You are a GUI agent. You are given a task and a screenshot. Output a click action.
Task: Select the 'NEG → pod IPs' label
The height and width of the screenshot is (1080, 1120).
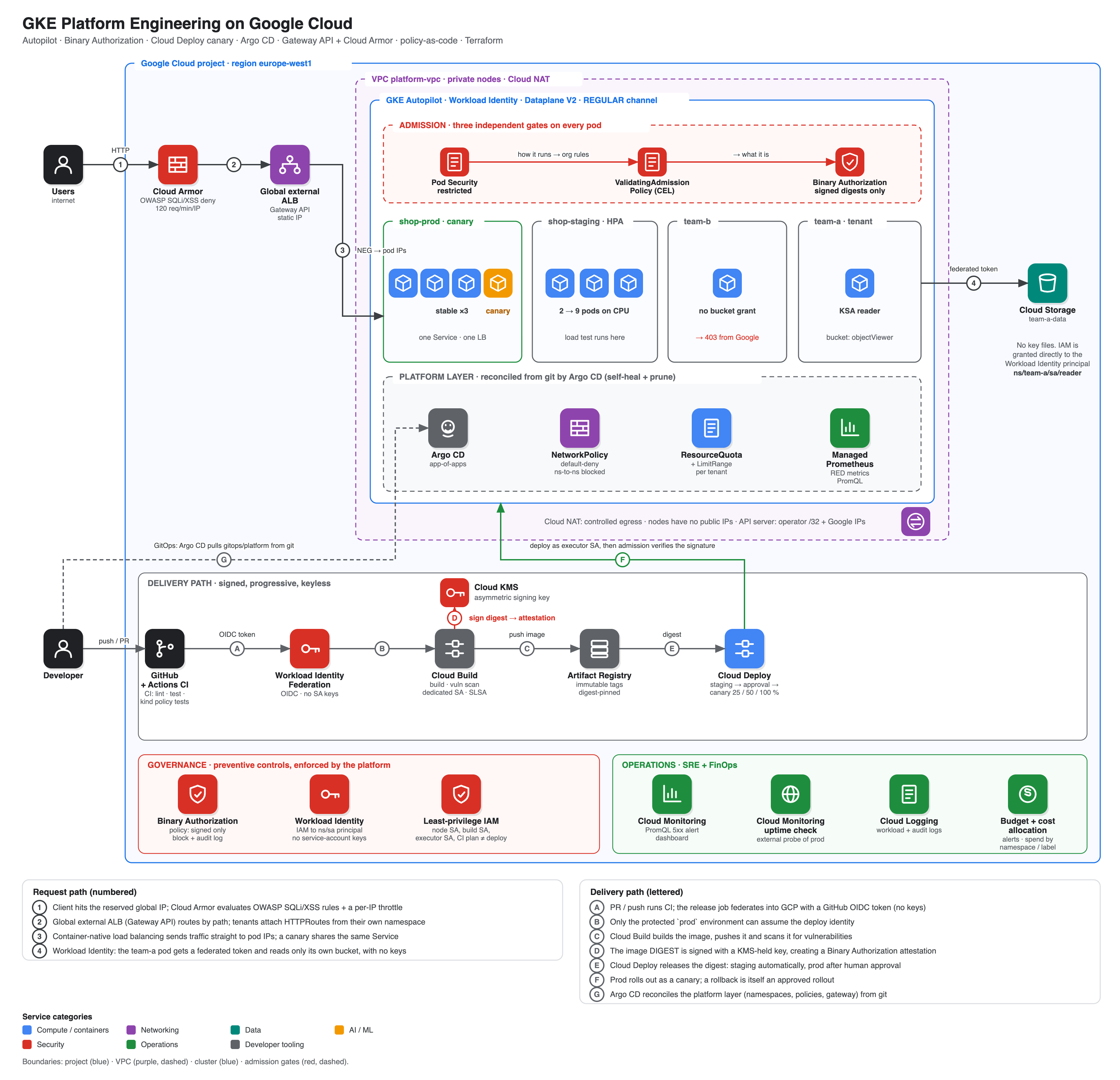(382, 251)
